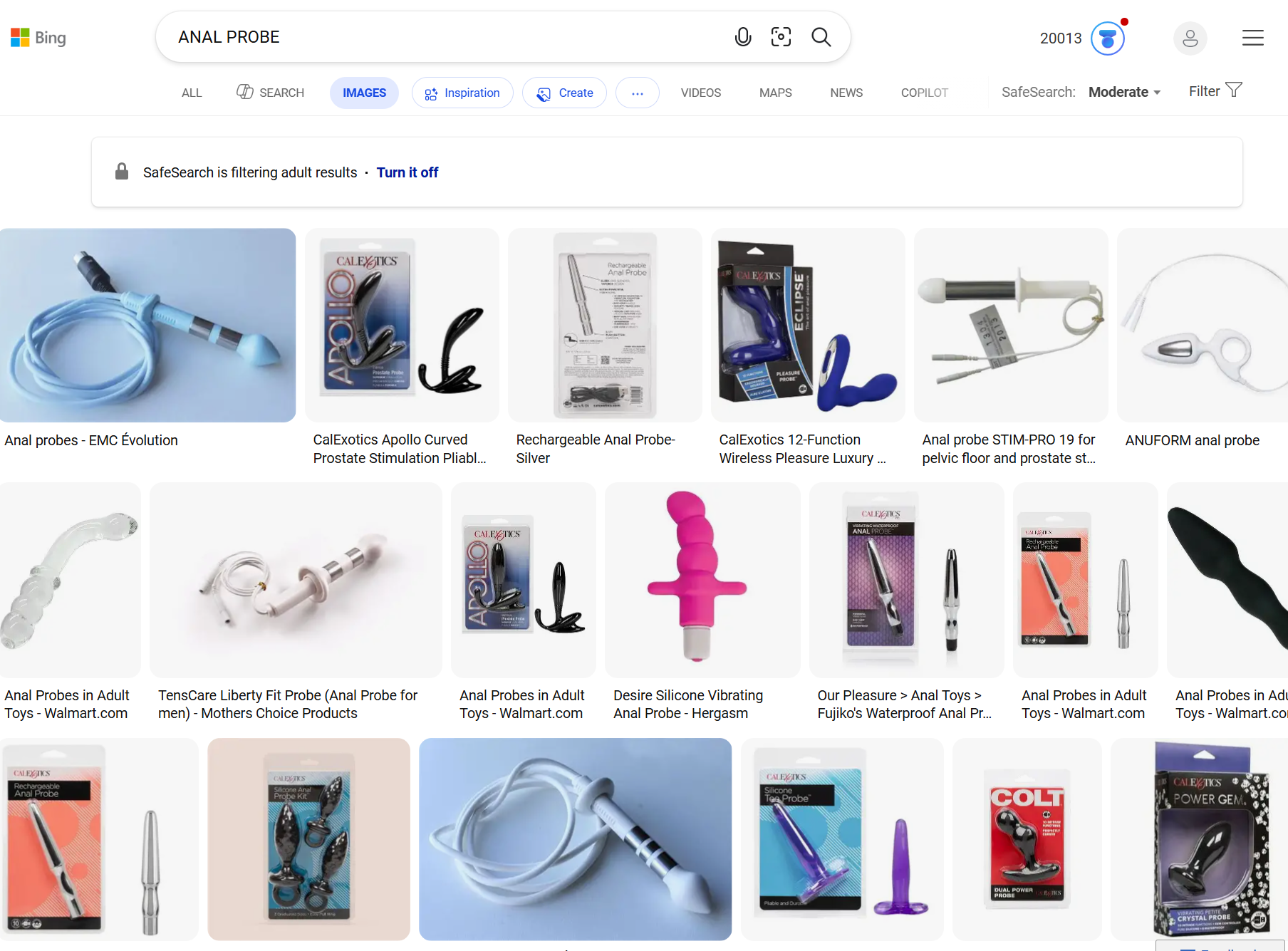Image resolution: width=1288 pixels, height=951 pixels.
Task: Click the Turn it off link
Action: 407,172
